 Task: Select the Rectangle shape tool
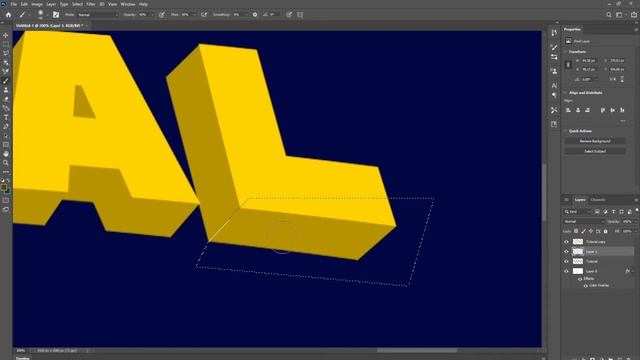[6, 145]
